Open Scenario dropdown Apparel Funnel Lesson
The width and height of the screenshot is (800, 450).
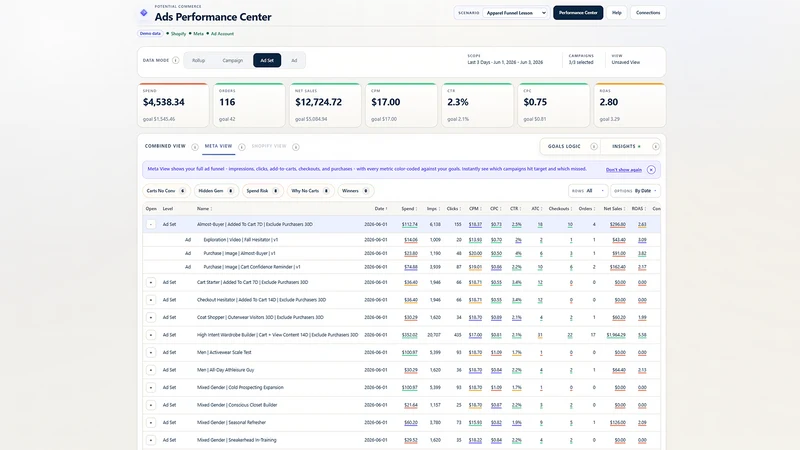516,13
